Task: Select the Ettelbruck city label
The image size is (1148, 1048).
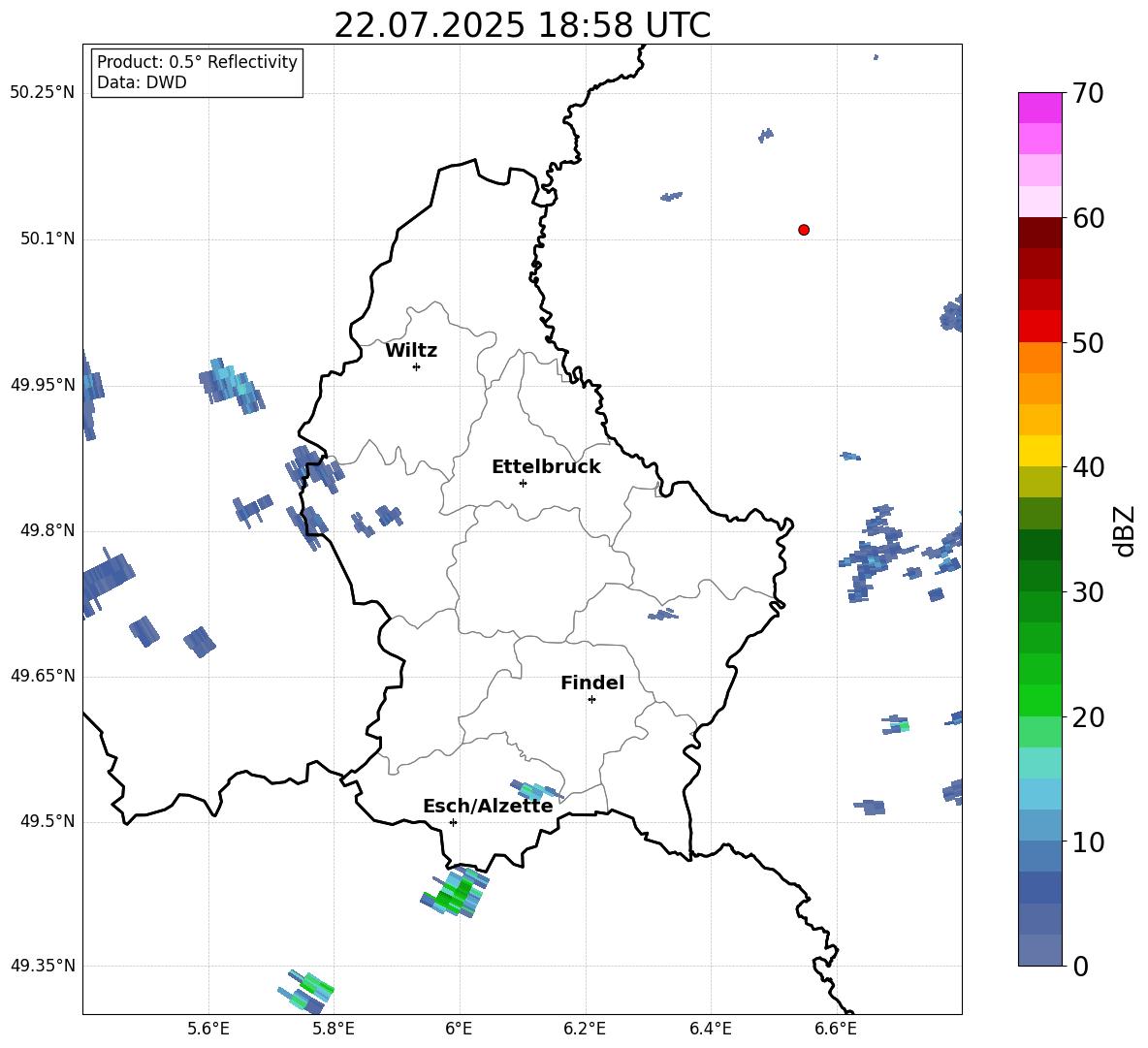Action: click(x=546, y=467)
